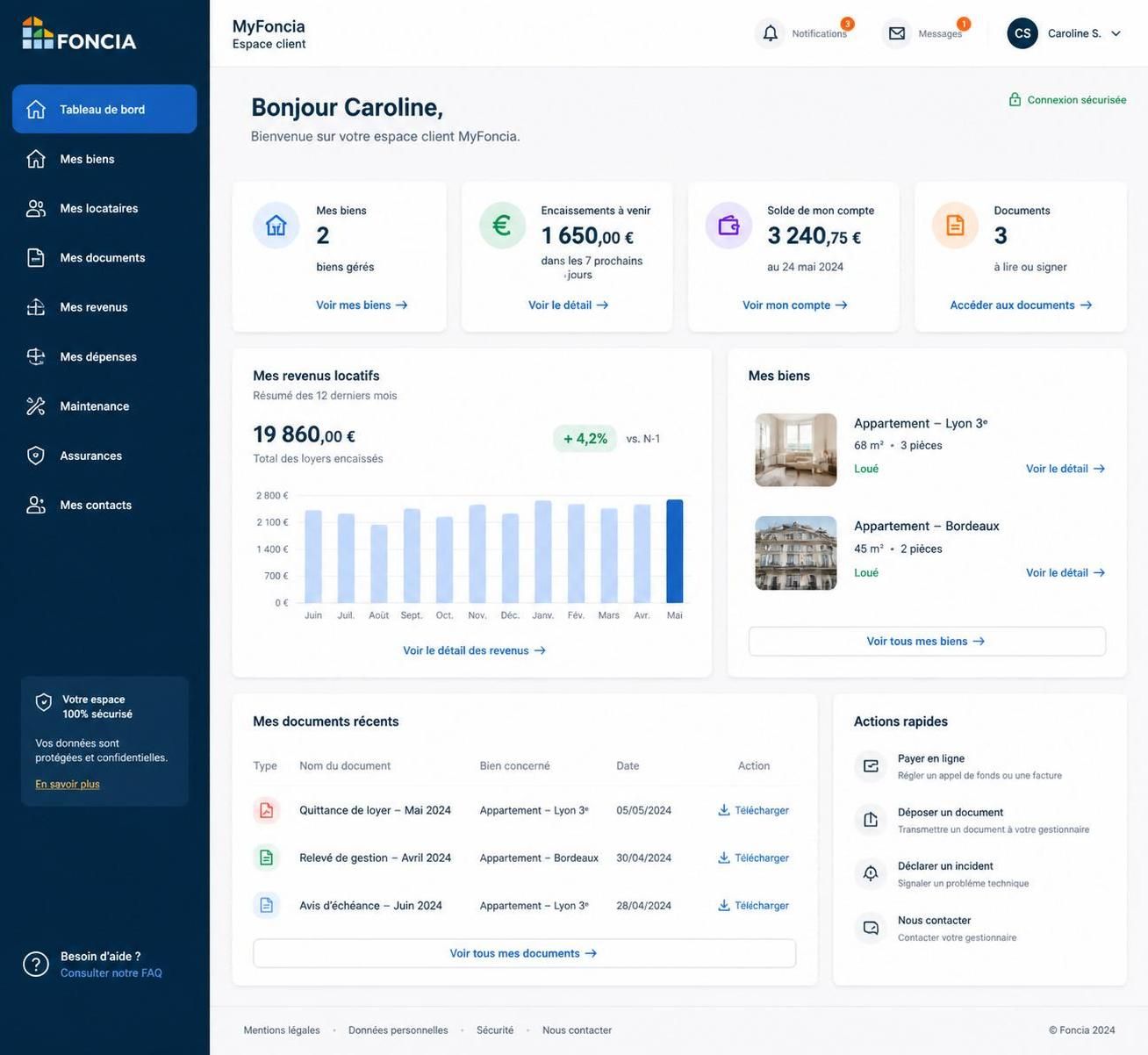The image size is (1148, 1055).
Task: Open Données personnelles footer link
Action: coord(398,1030)
